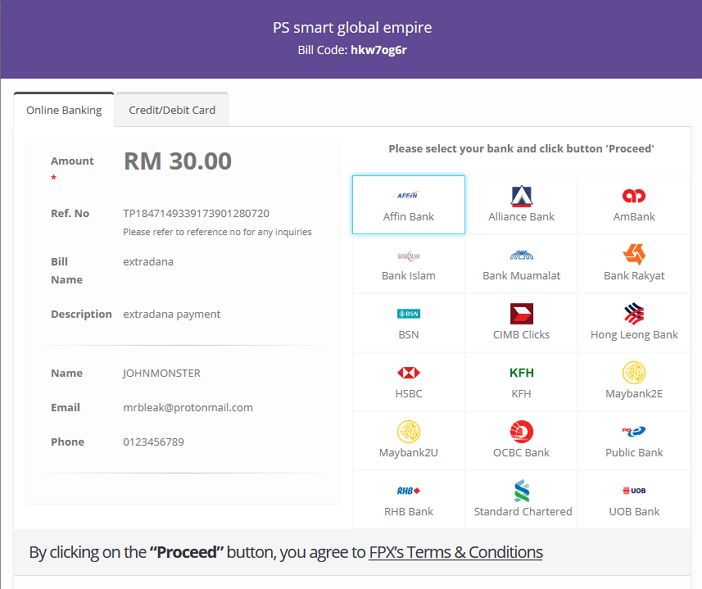
Task: Choose the CIMB Clicks red logo
Action: click(521, 313)
